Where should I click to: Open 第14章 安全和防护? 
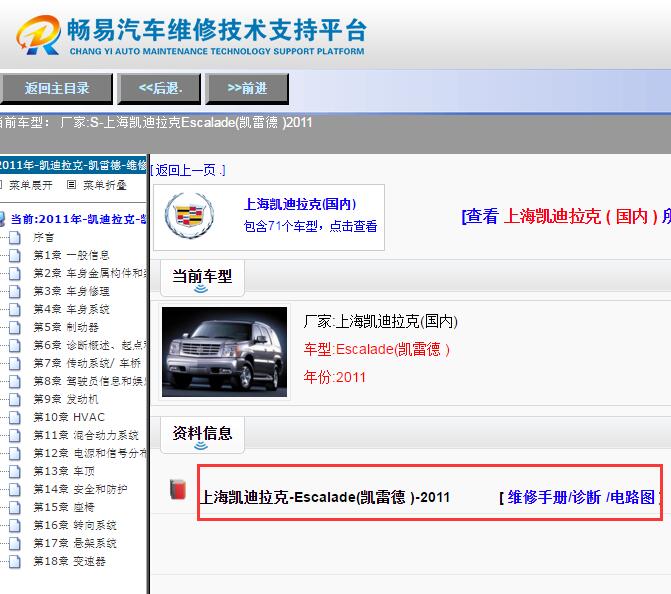80,489
